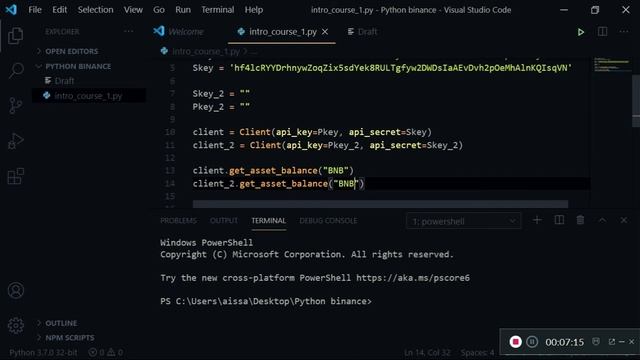This screenshot has width=640, height=360.
Task: Split the editor to the right
Action: coord(602,32)
